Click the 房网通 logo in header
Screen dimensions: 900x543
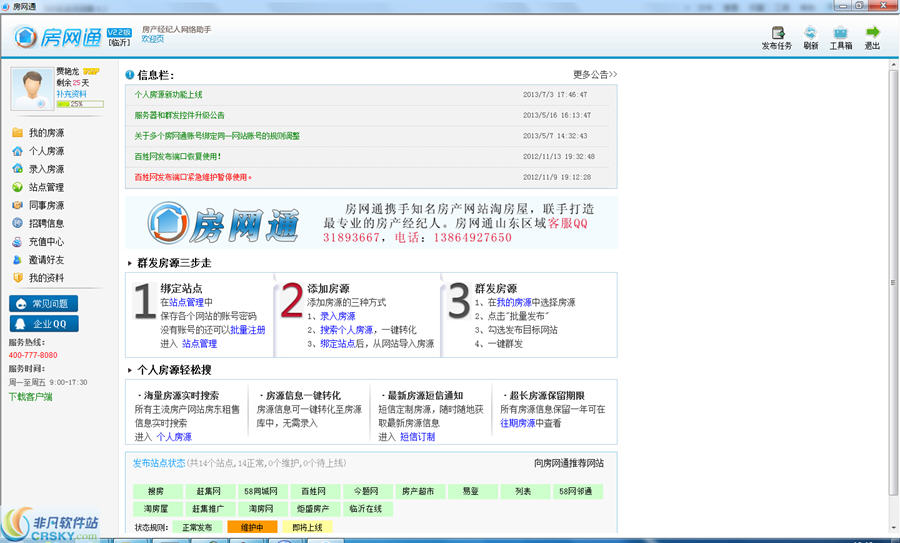click(57, 37)
